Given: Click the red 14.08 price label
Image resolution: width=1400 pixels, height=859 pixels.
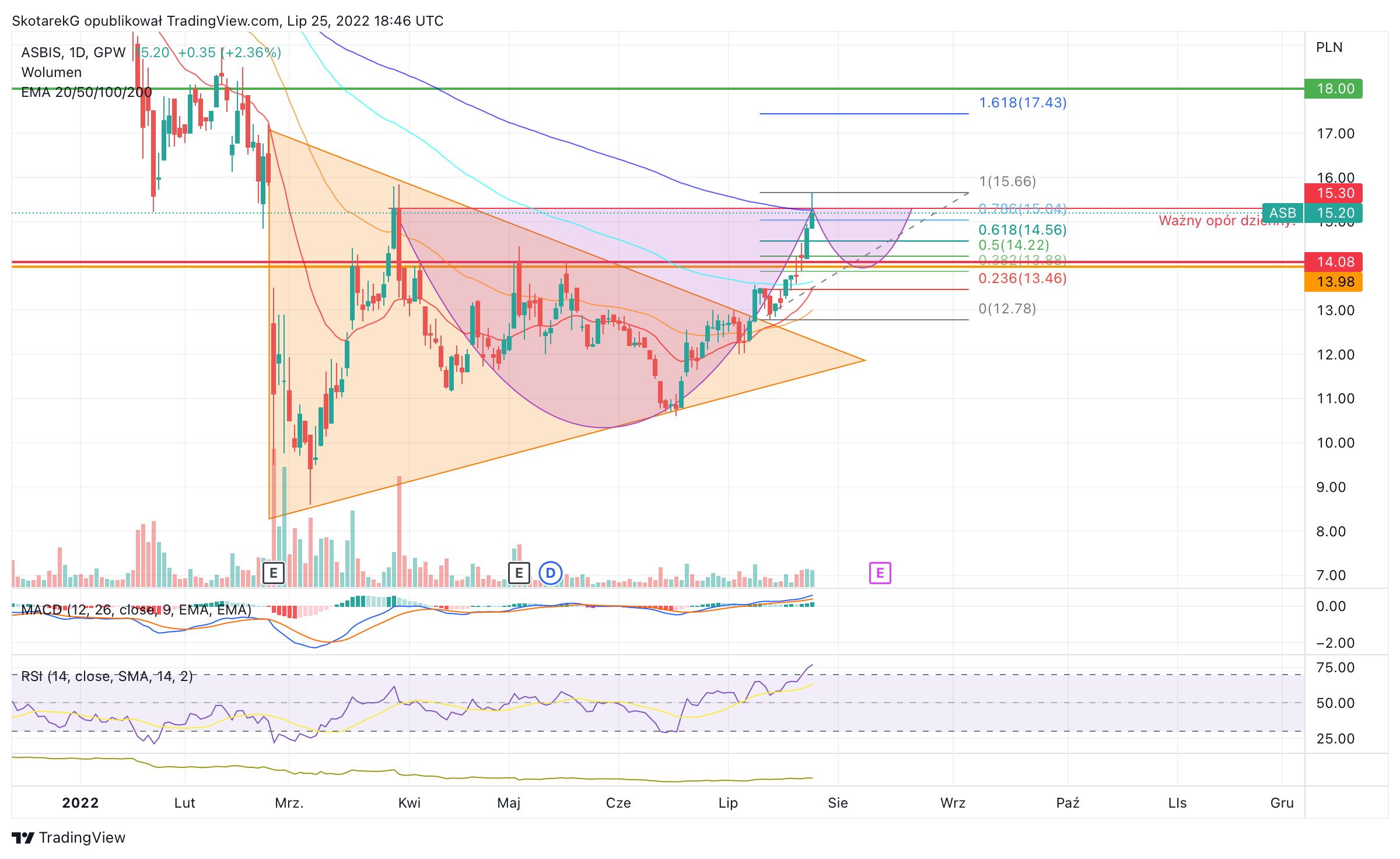Looking at the screenshot, I should [1333, 262].
